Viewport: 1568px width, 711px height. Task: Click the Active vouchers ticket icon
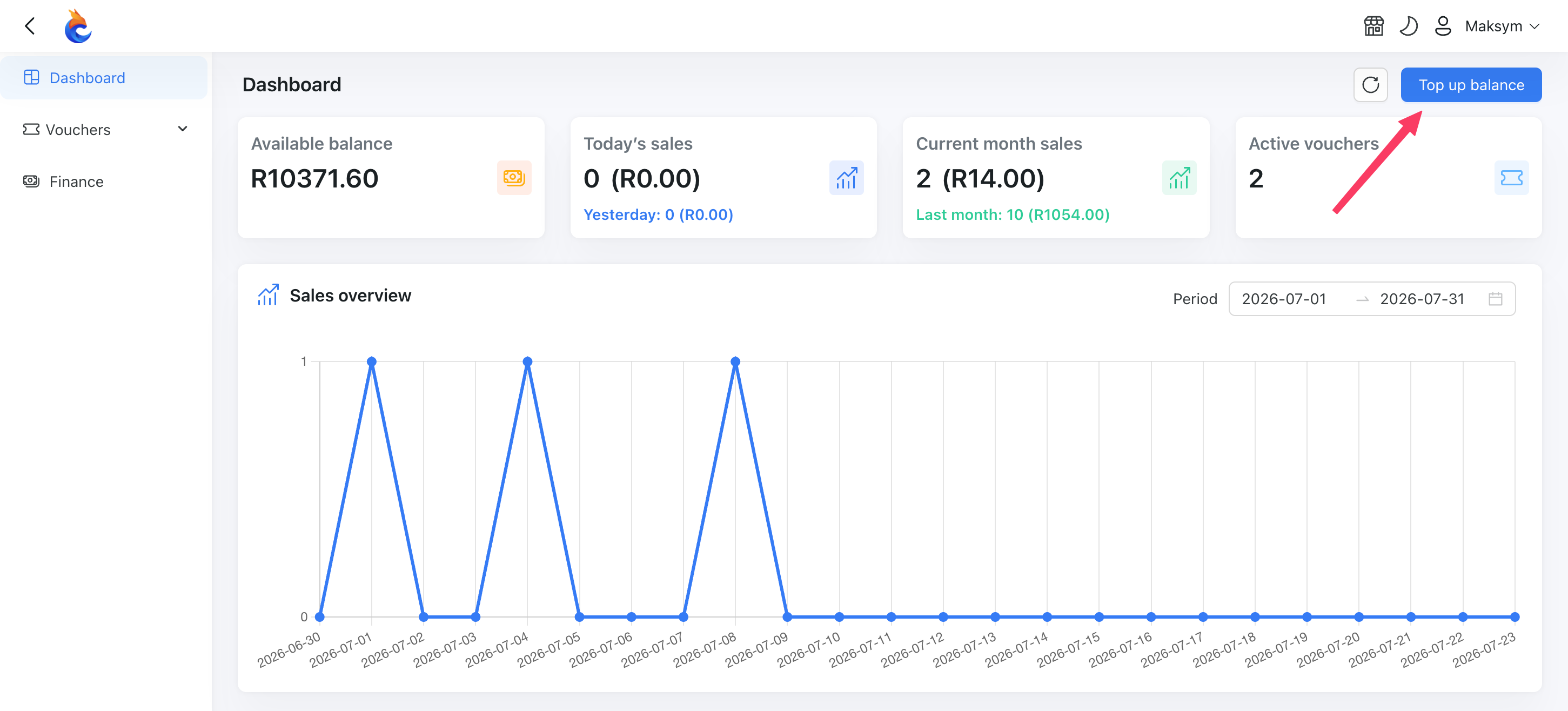(x=1511, y=178)
